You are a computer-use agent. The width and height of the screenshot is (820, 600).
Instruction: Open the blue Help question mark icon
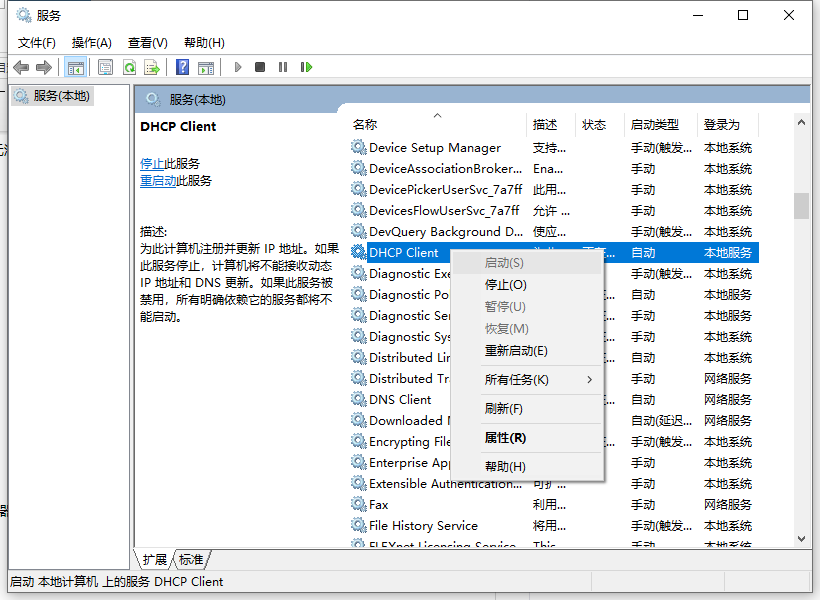tap(182, 67)
